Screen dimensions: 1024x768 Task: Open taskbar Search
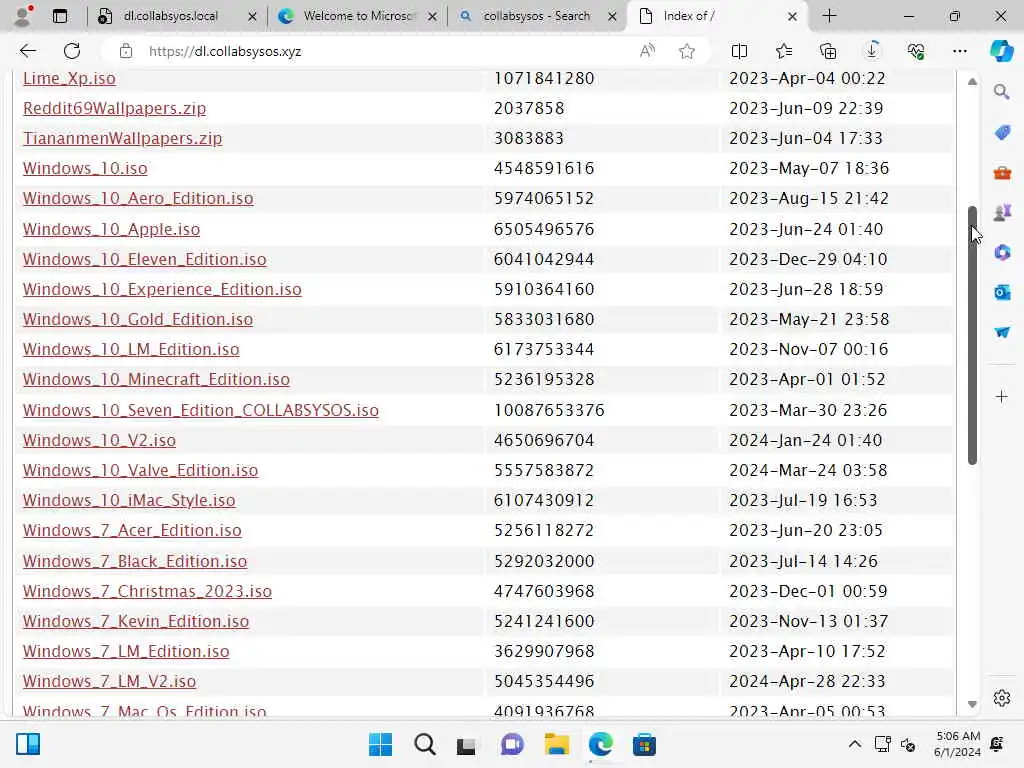click(x=424, y=744)
